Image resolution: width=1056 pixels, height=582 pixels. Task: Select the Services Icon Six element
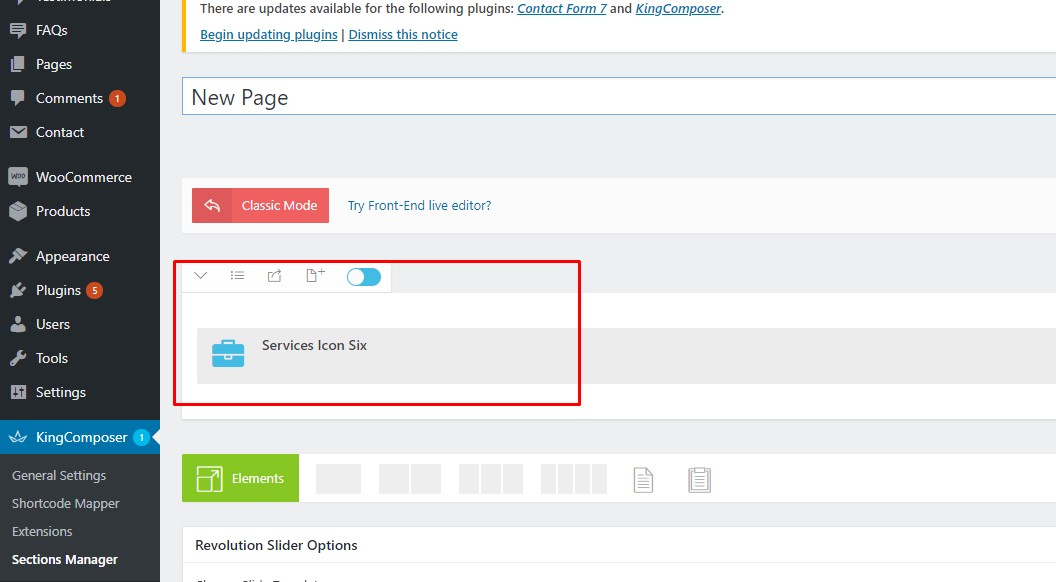coord(314,346)
